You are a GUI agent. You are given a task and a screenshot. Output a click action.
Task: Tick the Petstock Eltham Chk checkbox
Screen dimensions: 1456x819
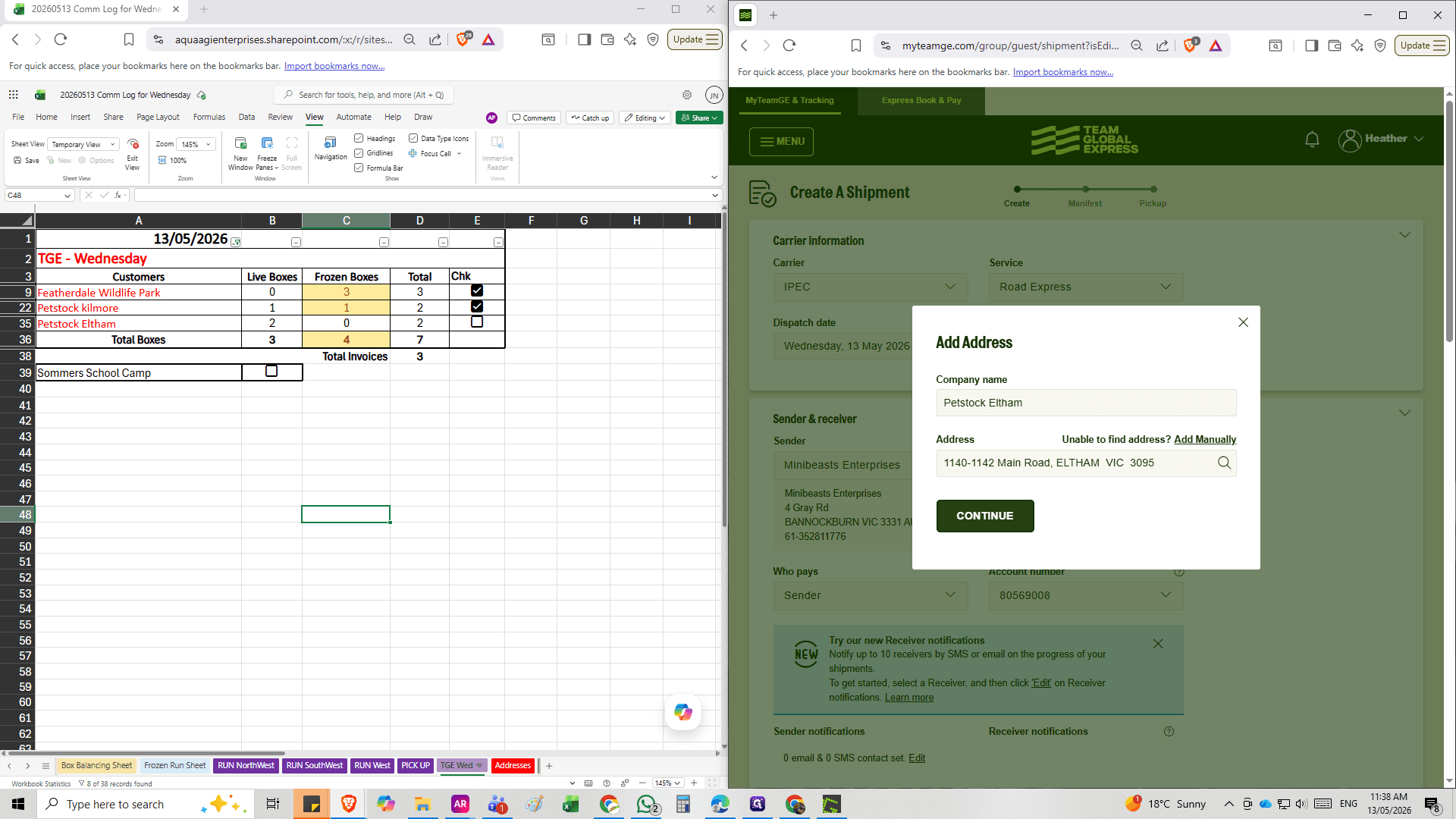click(x=477, y=322)
